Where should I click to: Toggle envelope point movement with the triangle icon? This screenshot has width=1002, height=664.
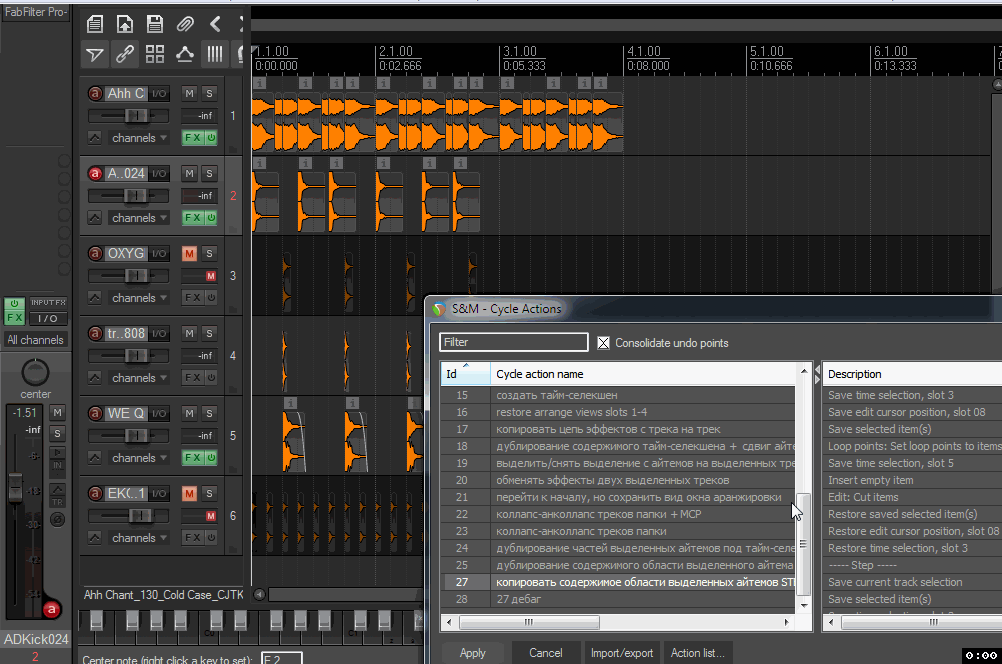pyautogui.click(x=185, y=54)
